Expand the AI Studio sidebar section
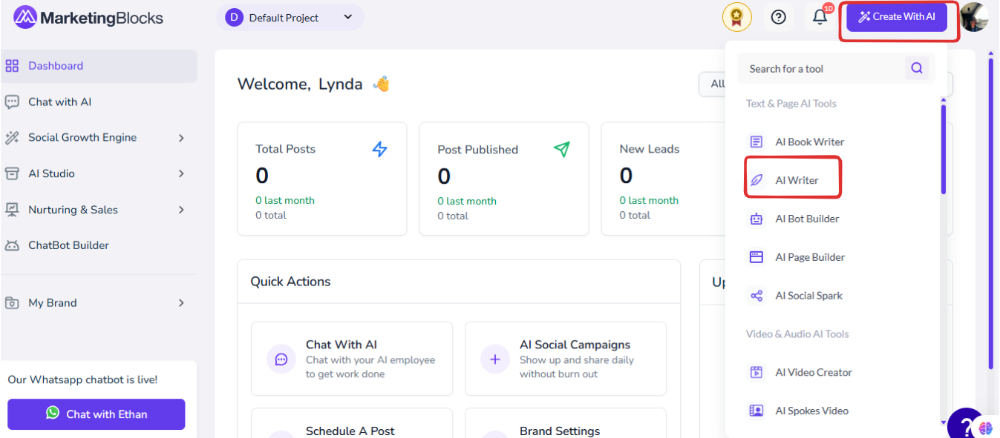This screenshot has width=1000, height=438. point(98,173)
